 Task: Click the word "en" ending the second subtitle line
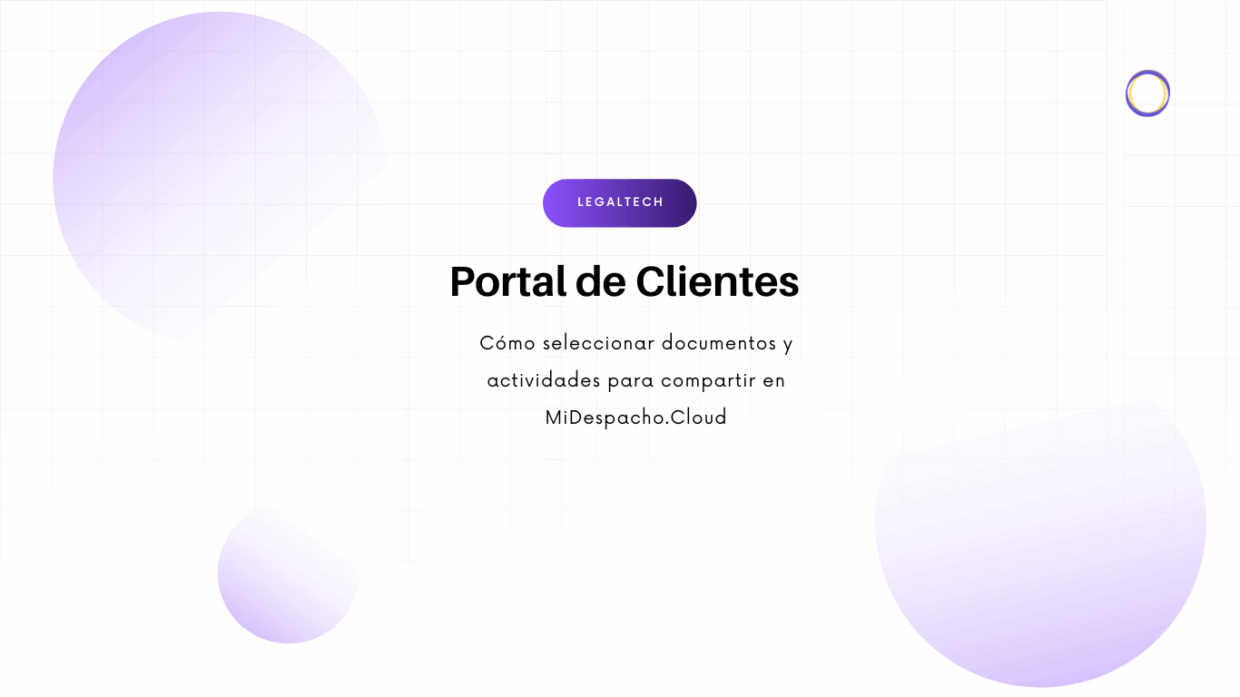pos(774,382)
